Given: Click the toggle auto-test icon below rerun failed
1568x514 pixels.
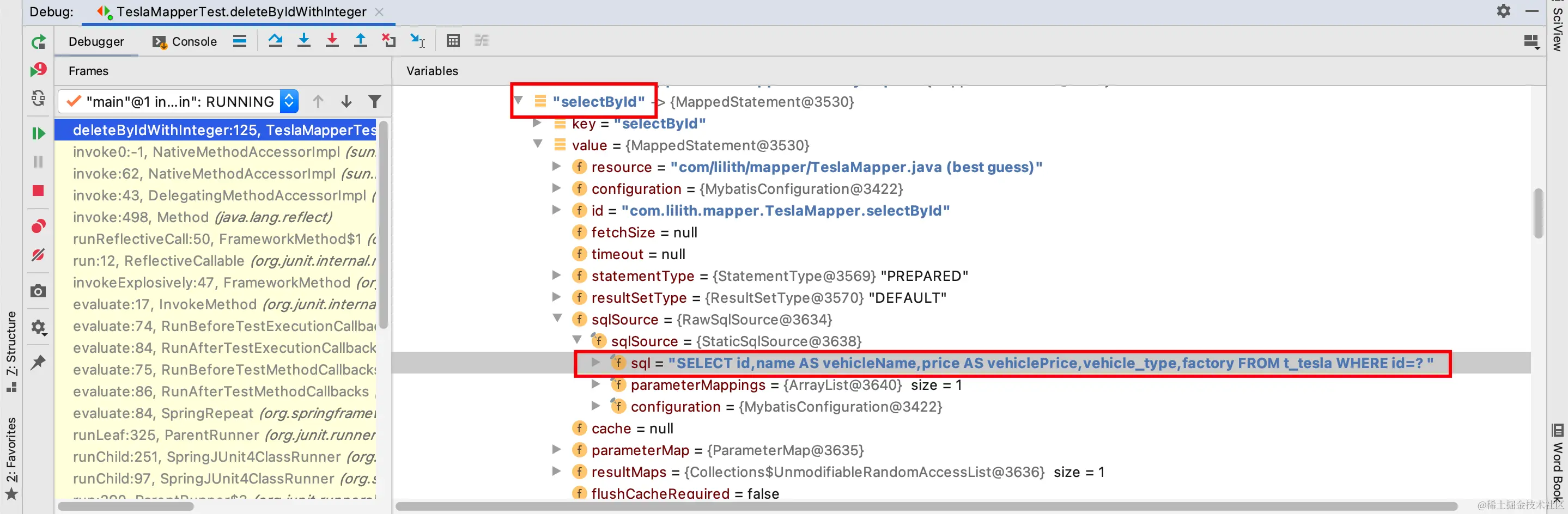Looking at the screenshot, I should coord(38,98).
